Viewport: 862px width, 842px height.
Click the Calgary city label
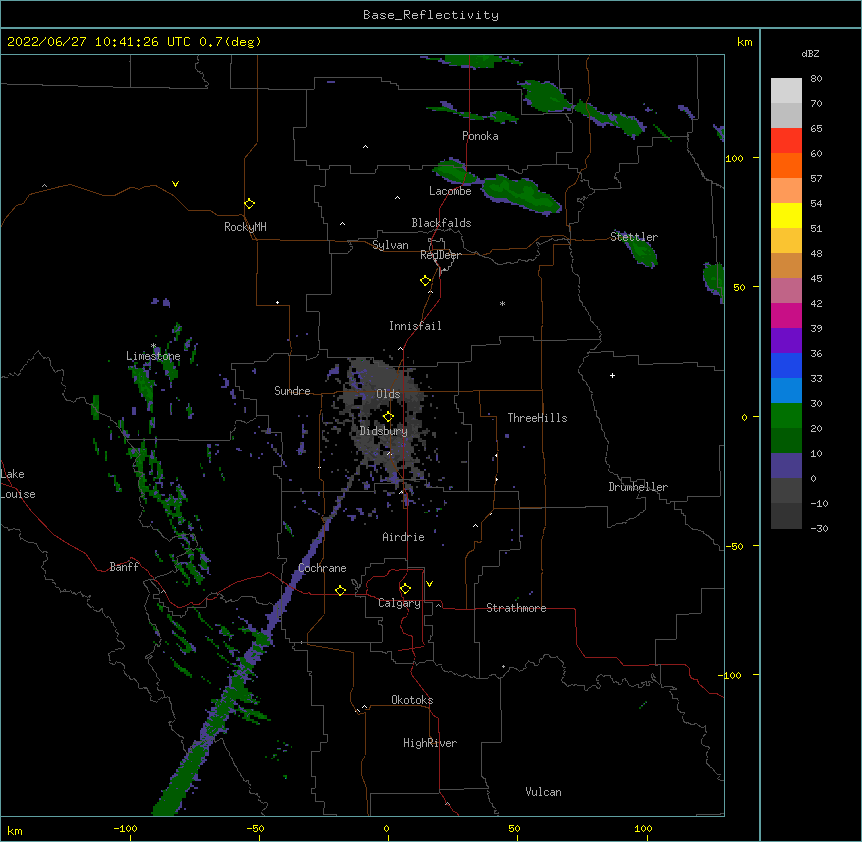point(400,603)
